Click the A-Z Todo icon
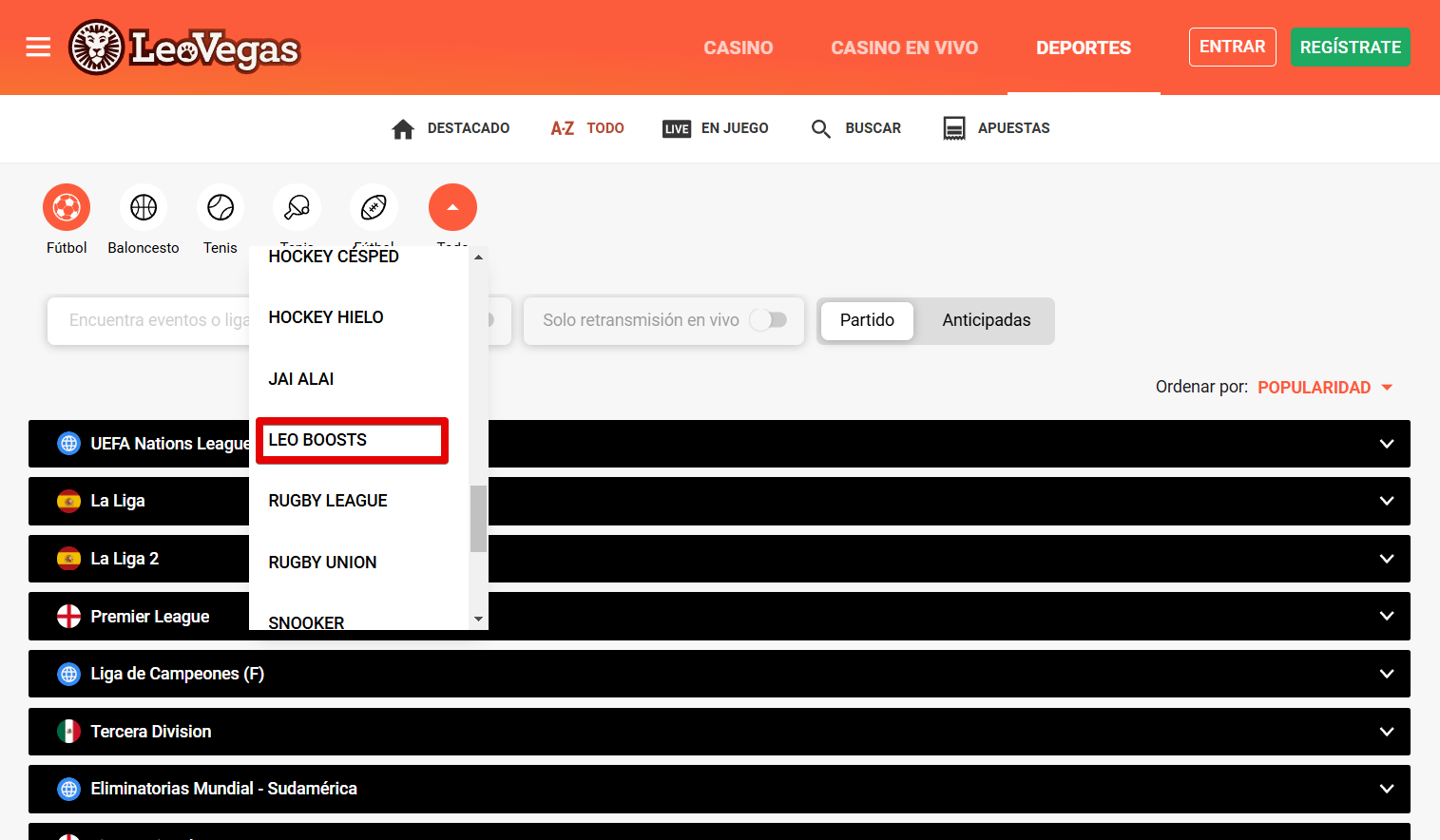The height and width of the screenshot is (840, 1440). pyautogui.click(x=563, y=128)
